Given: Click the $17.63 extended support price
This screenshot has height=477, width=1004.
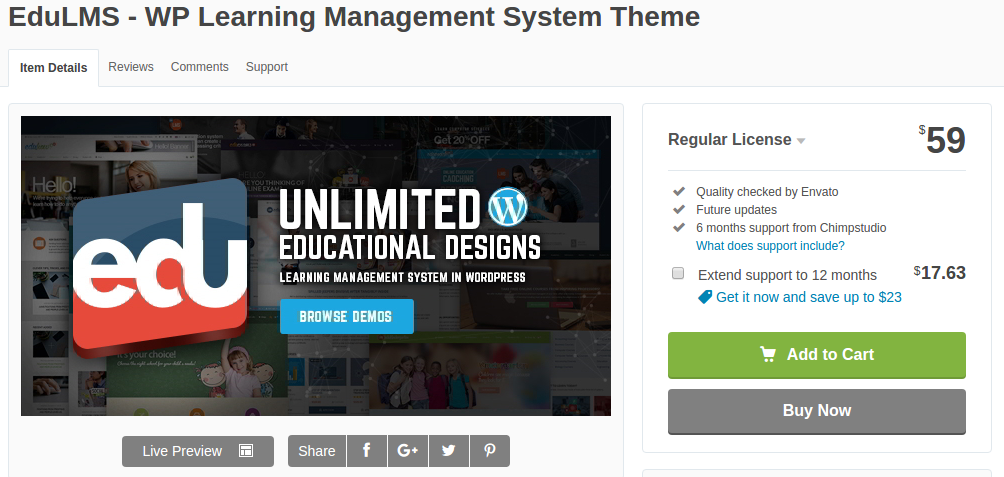Looking at the screenshot, I should pos(939,273).
